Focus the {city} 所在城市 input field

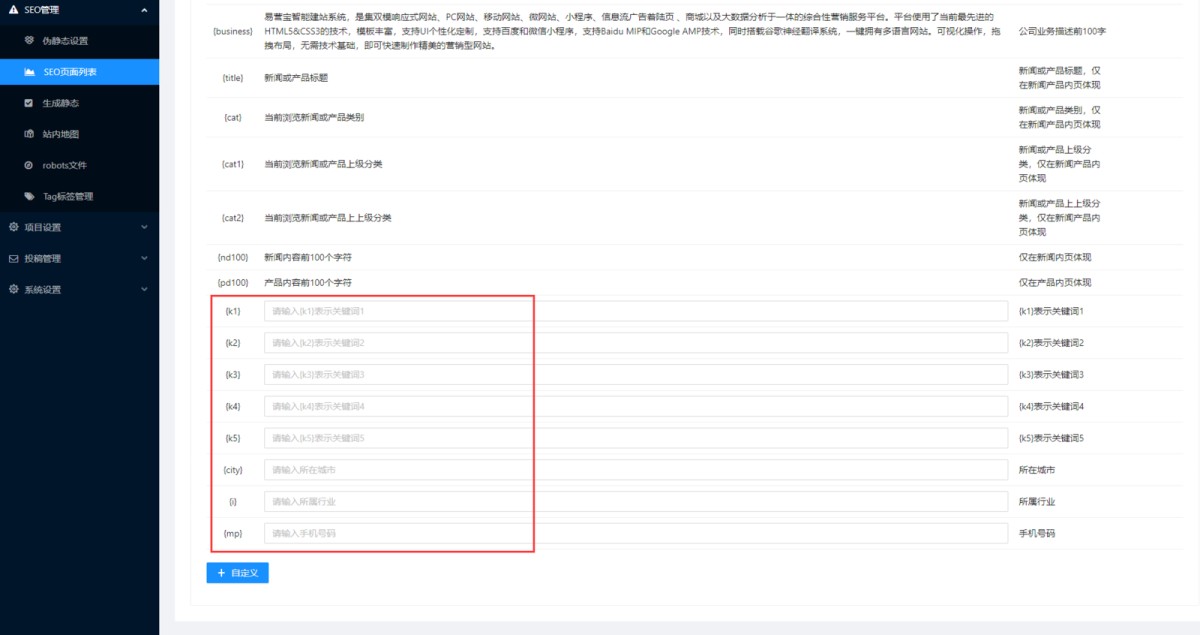[x=636, y=470]
